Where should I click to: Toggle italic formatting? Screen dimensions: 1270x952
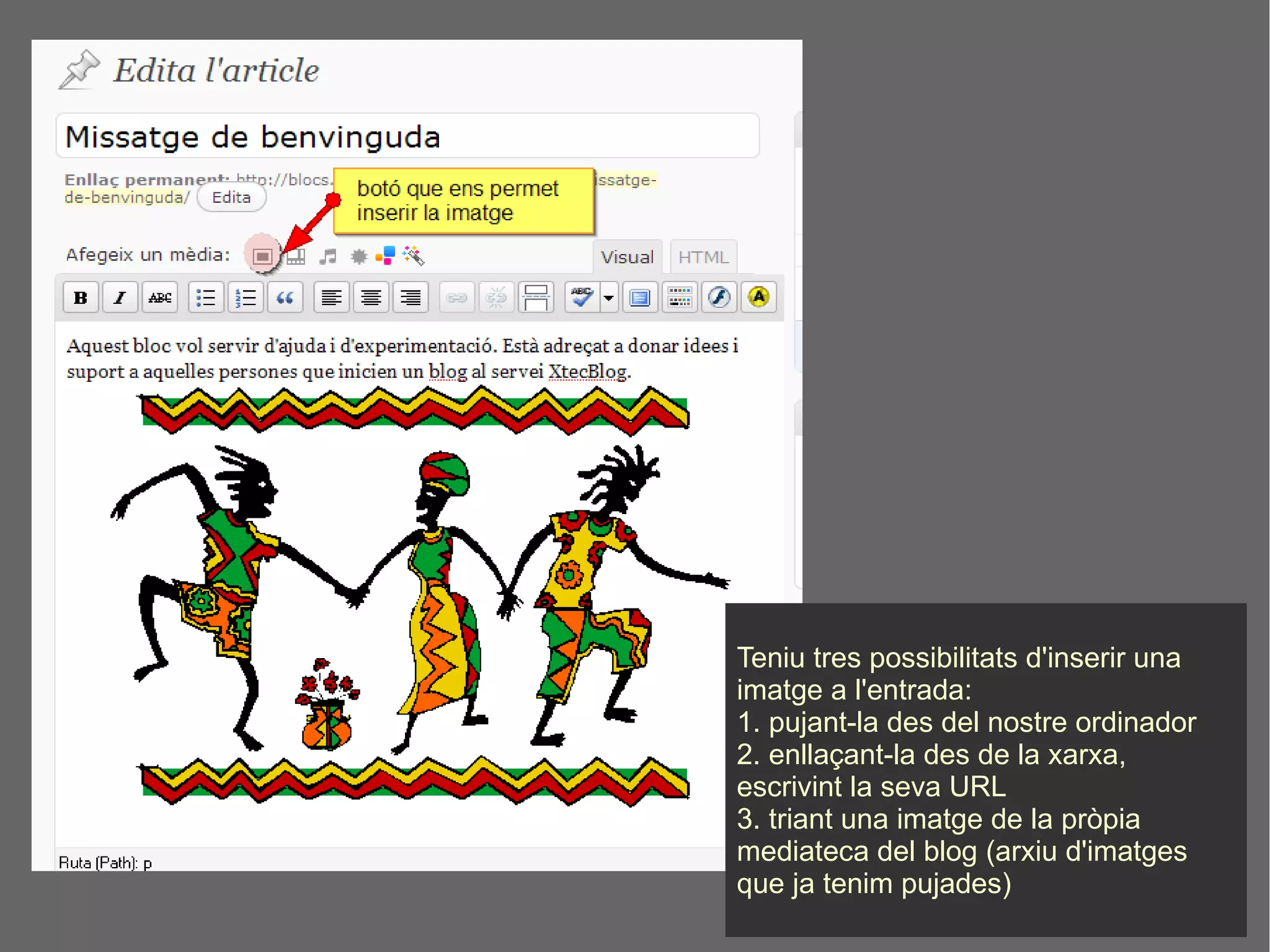coord(120,298)
